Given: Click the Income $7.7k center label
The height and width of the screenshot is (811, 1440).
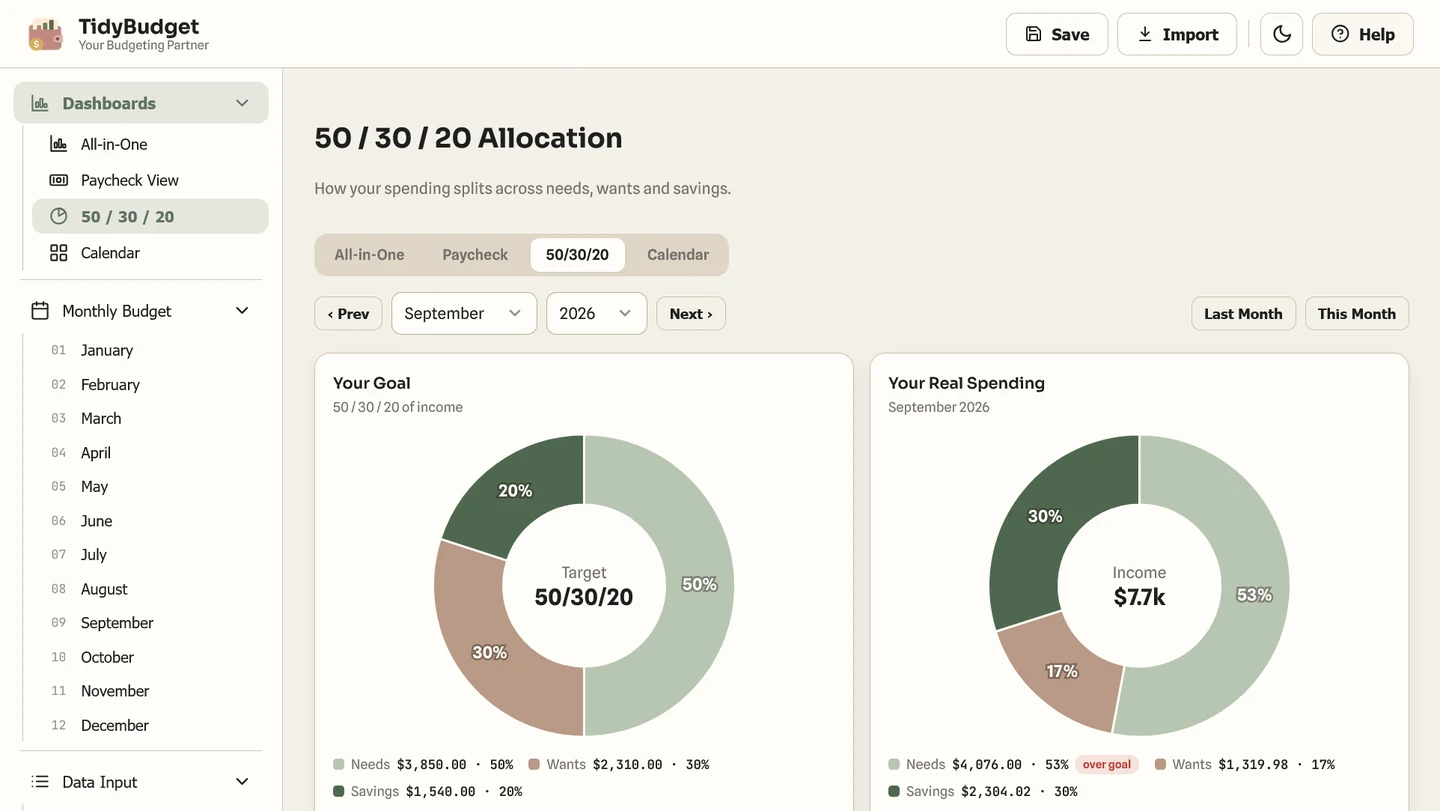Looking at the screenshot, I should click(1140, 586).
